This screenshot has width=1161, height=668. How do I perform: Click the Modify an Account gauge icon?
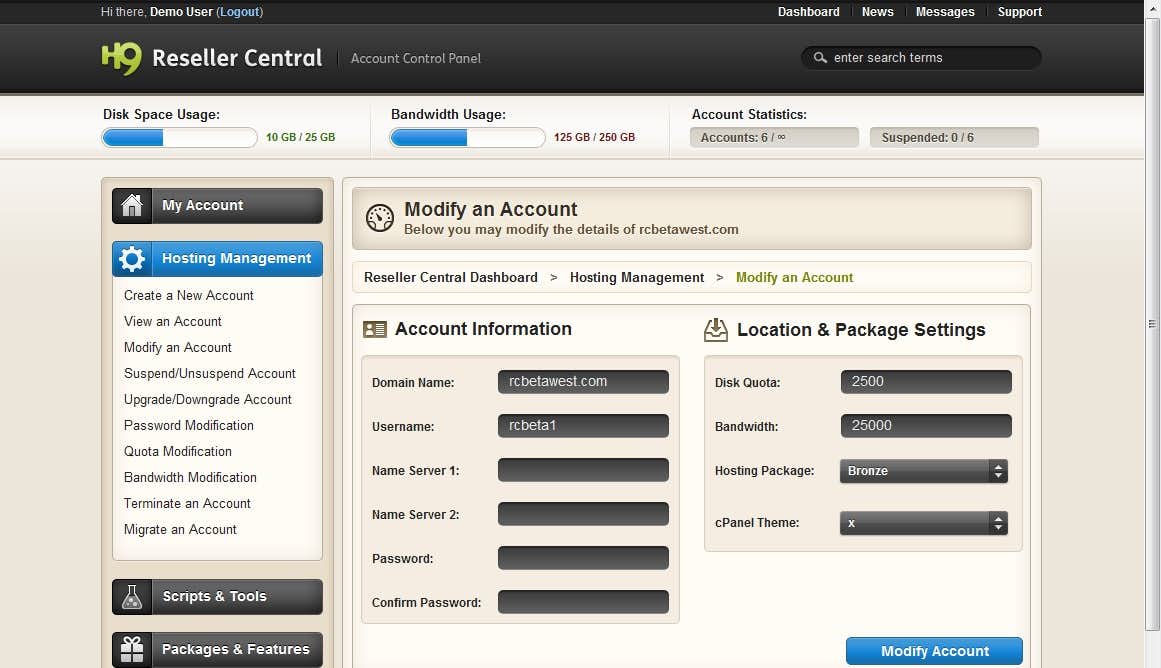coord(380,218)
